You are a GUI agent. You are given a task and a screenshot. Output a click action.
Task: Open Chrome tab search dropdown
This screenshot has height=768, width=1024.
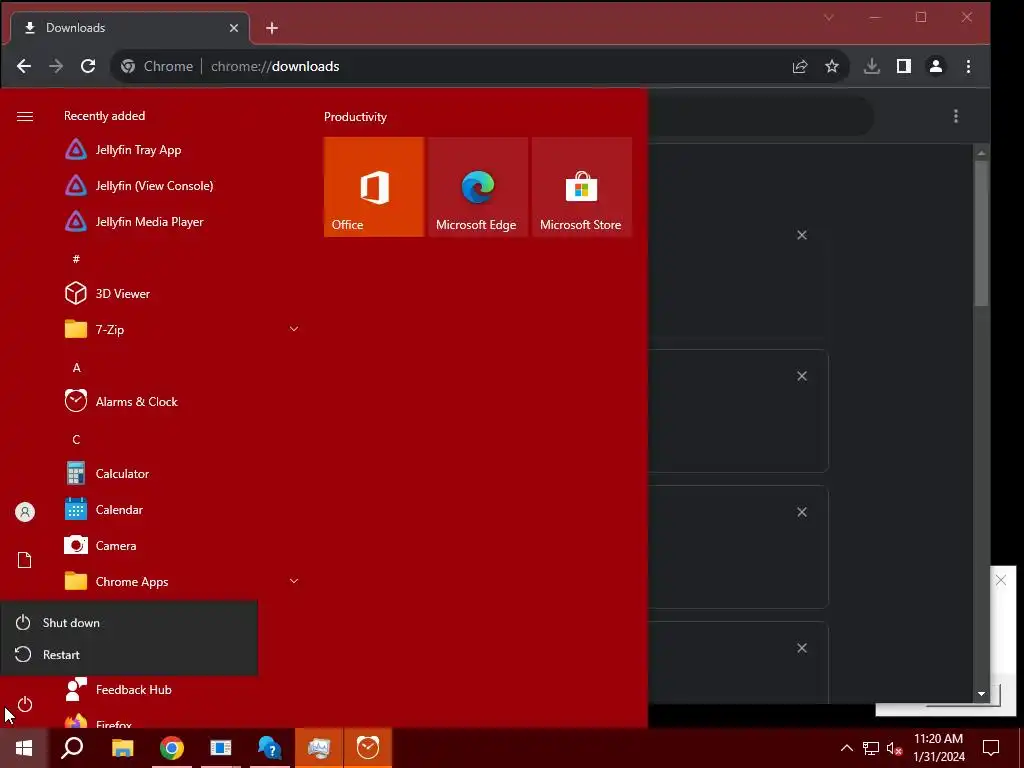tap(828, 18)
